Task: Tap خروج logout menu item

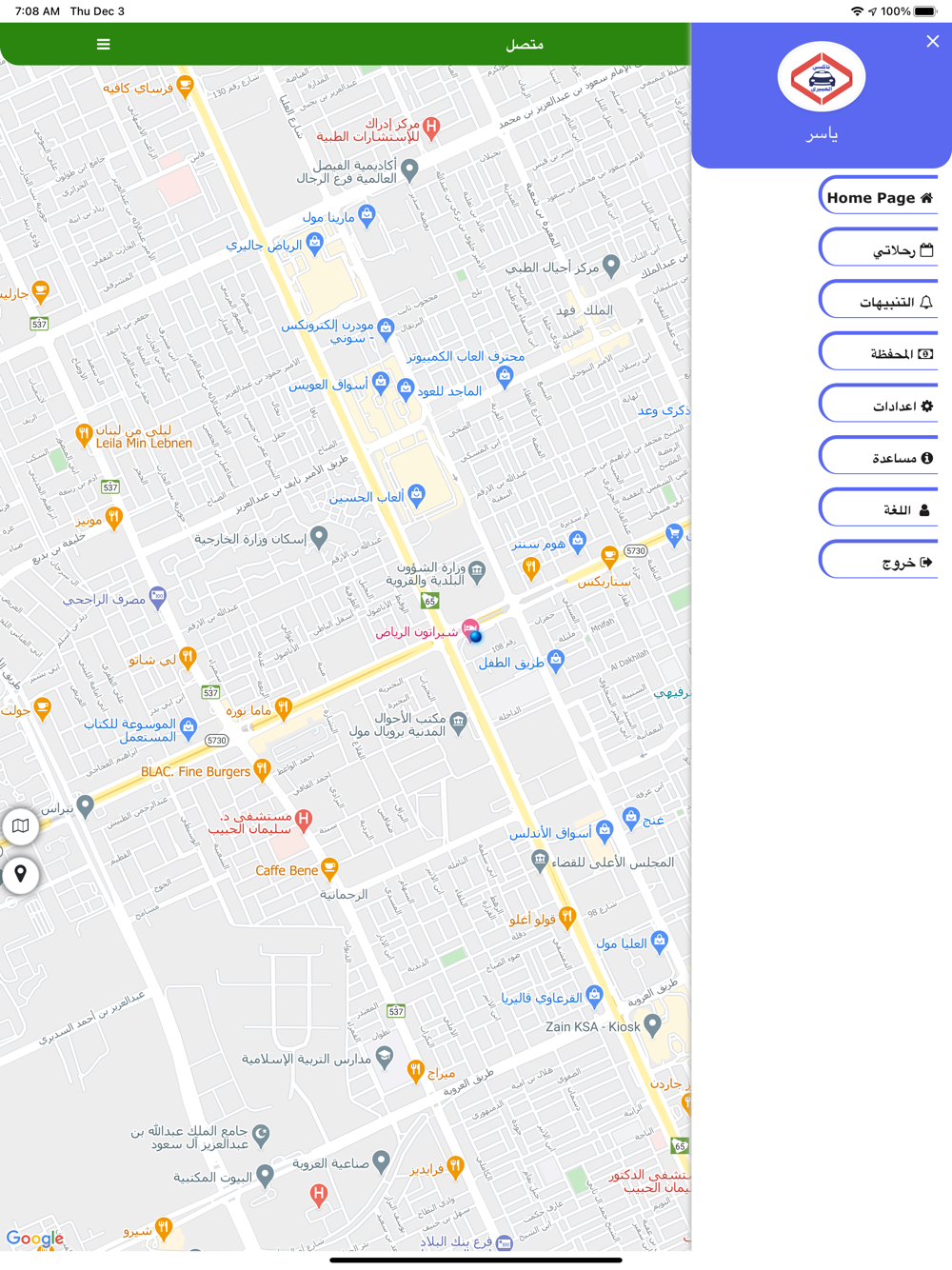Action: coord(879,562)
